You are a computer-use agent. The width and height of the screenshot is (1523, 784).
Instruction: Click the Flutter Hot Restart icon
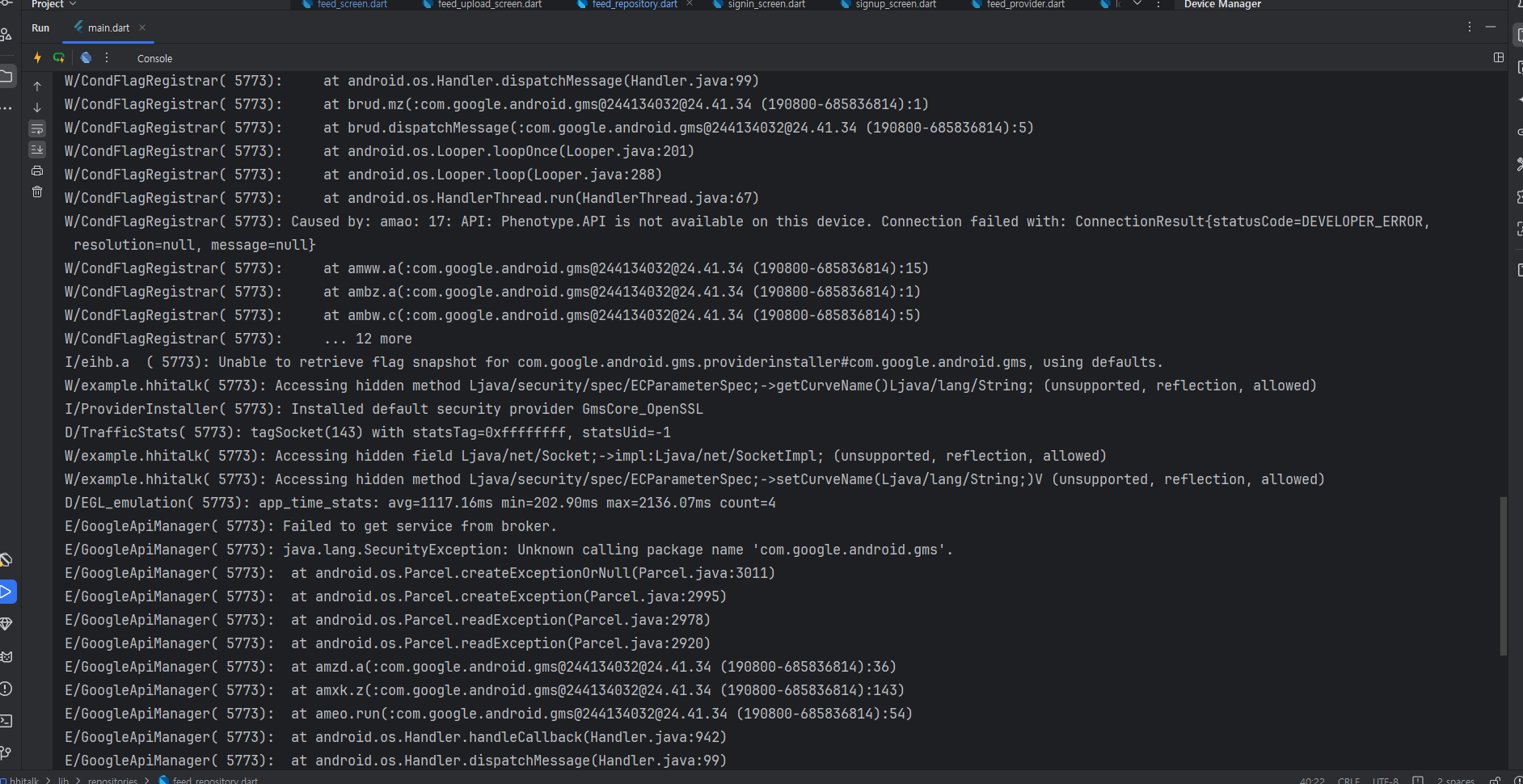(x=59, y=58)
